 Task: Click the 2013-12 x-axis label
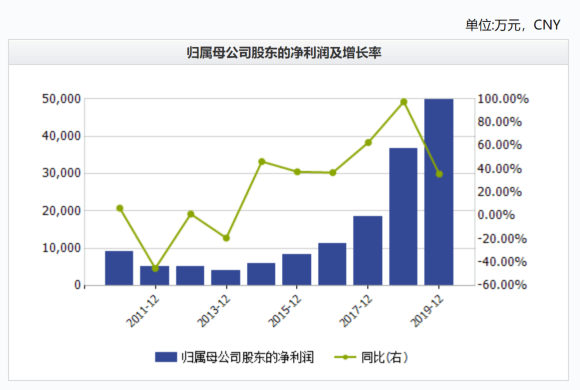[x=214, y=311]
